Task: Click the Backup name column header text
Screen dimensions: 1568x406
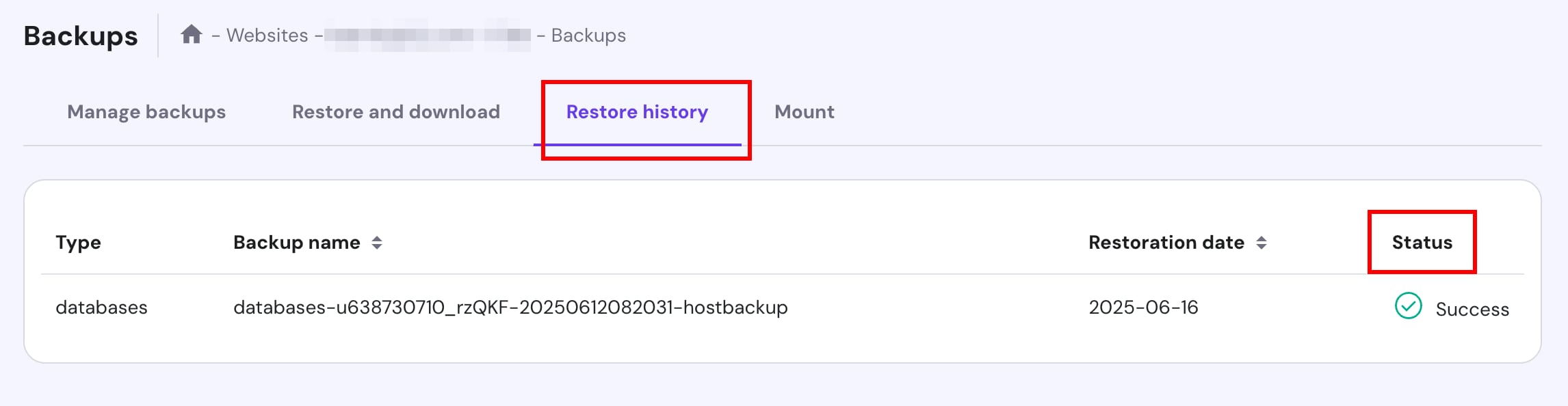Action: [x=296, y=243]
